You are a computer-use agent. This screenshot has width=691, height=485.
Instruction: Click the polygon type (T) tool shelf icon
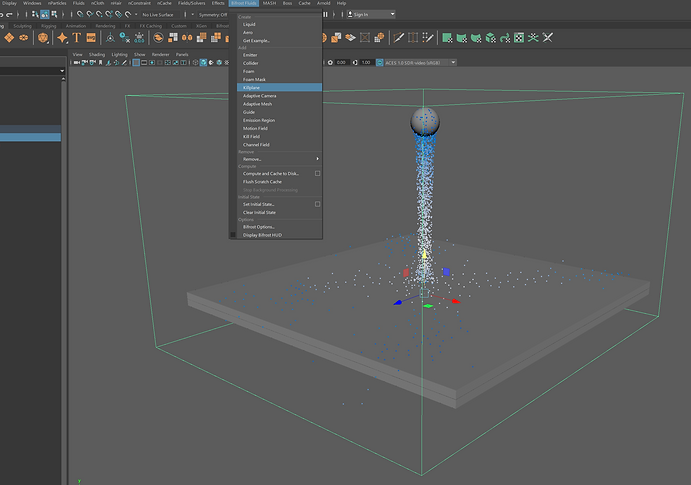click(77, 38)
